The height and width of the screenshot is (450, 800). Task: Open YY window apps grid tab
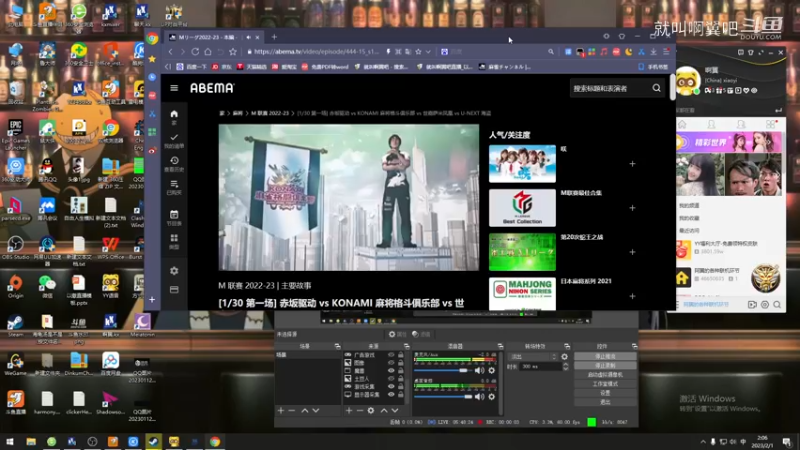click(x=770, y=124)
